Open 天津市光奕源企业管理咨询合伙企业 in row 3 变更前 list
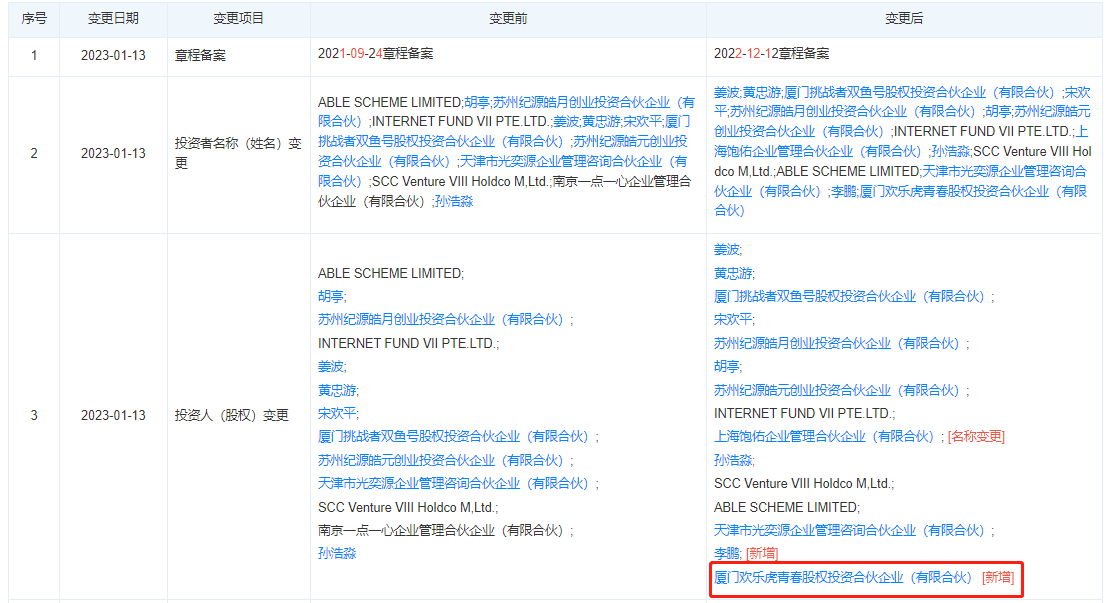 tap(454, 484)
